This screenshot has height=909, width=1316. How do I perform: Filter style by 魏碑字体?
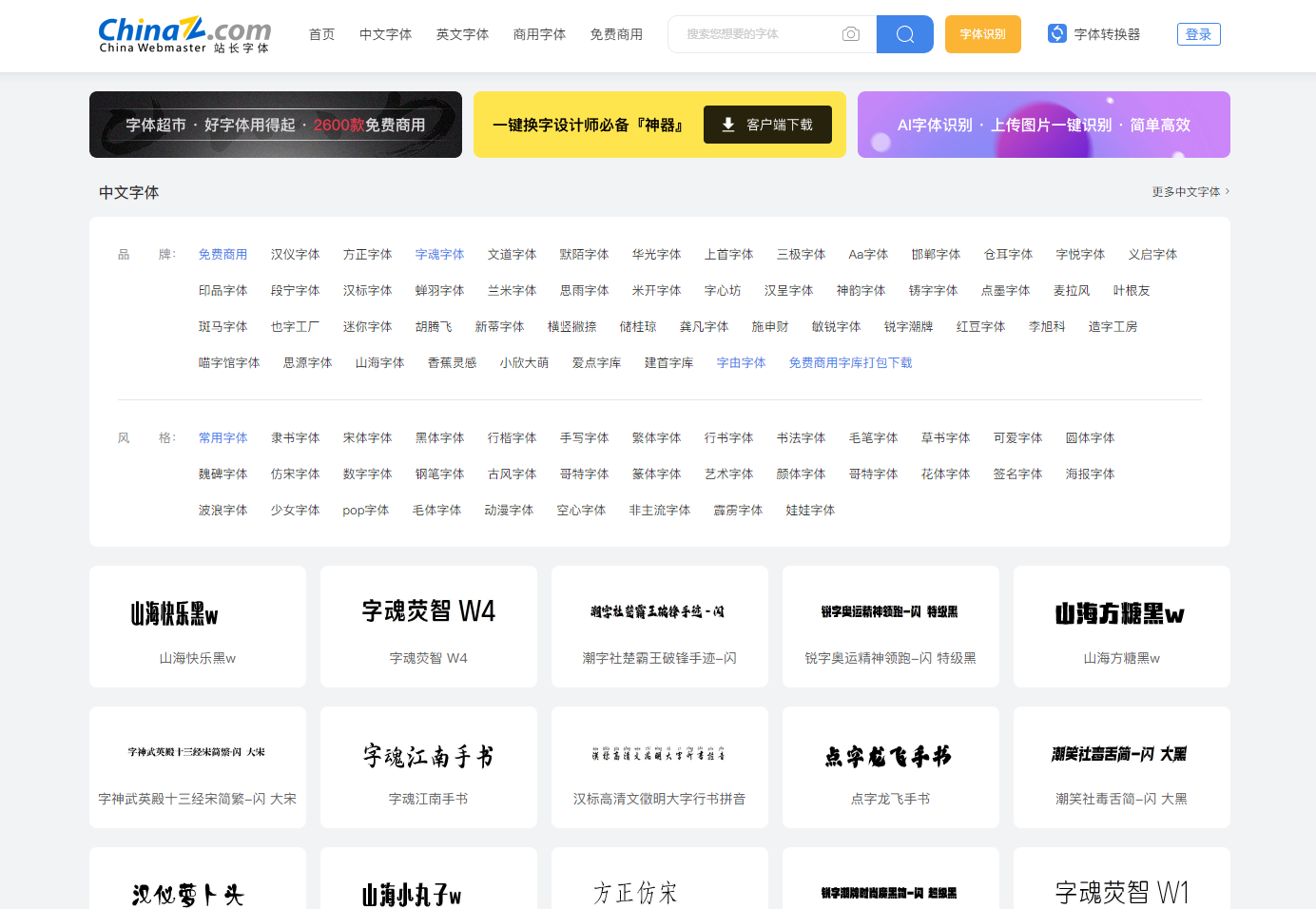tap(223, 474)
